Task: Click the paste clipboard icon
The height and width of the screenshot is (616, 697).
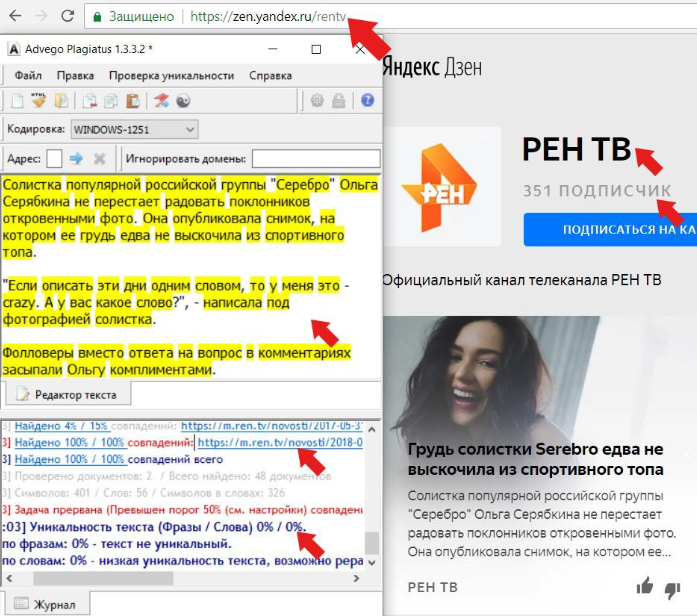Action: coord(132,101)
